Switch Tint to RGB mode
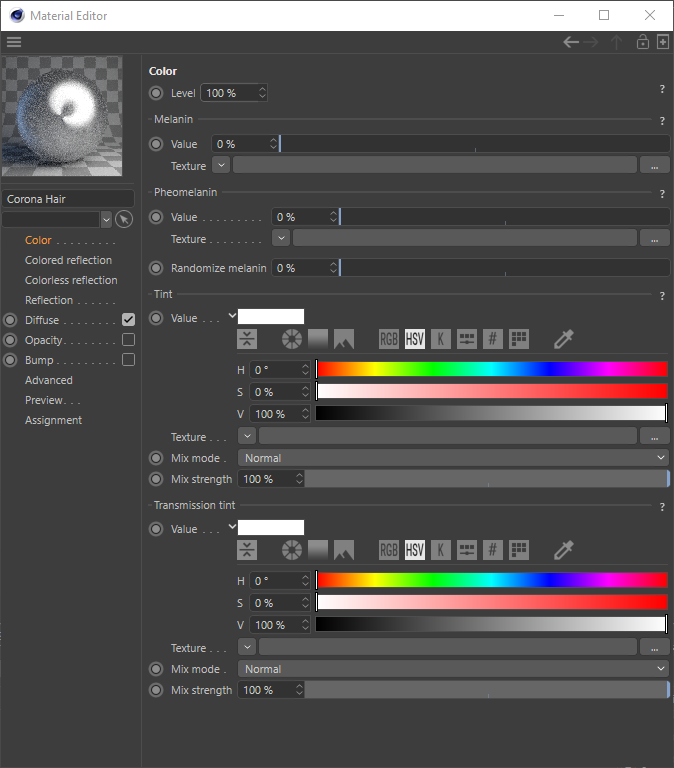The width and height of the screenshot is (674, 768). coord(389,339)
